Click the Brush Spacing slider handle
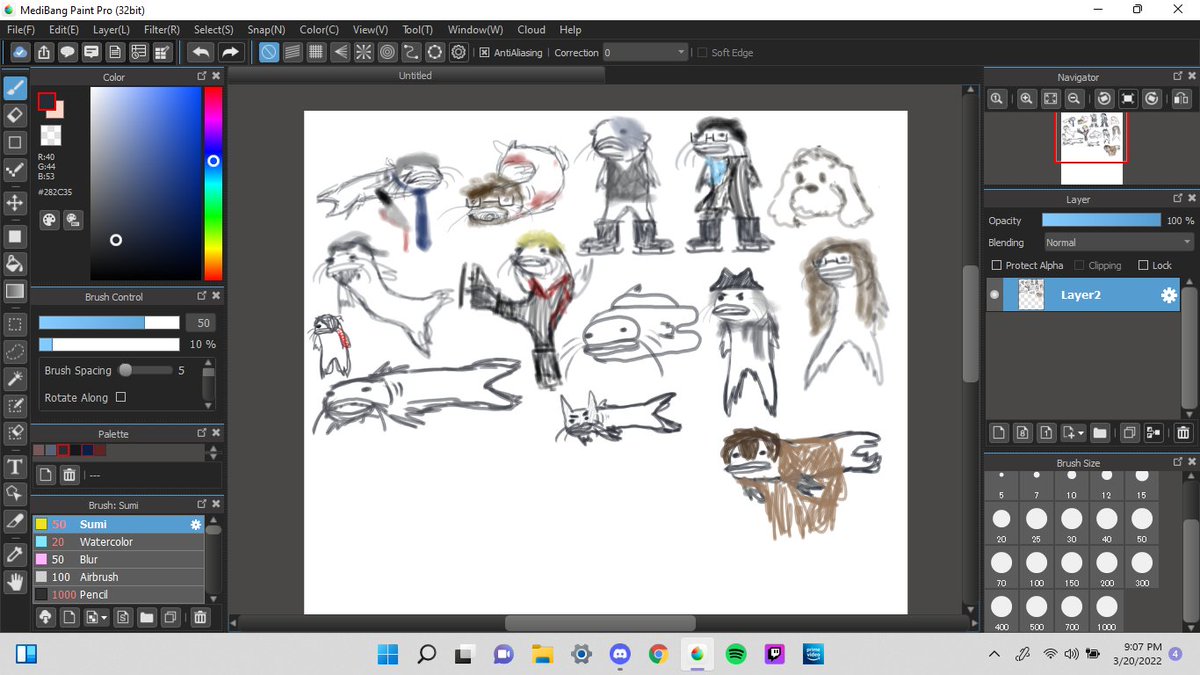Viewport: 1200px width, 675px height. (x=125, y=370)
